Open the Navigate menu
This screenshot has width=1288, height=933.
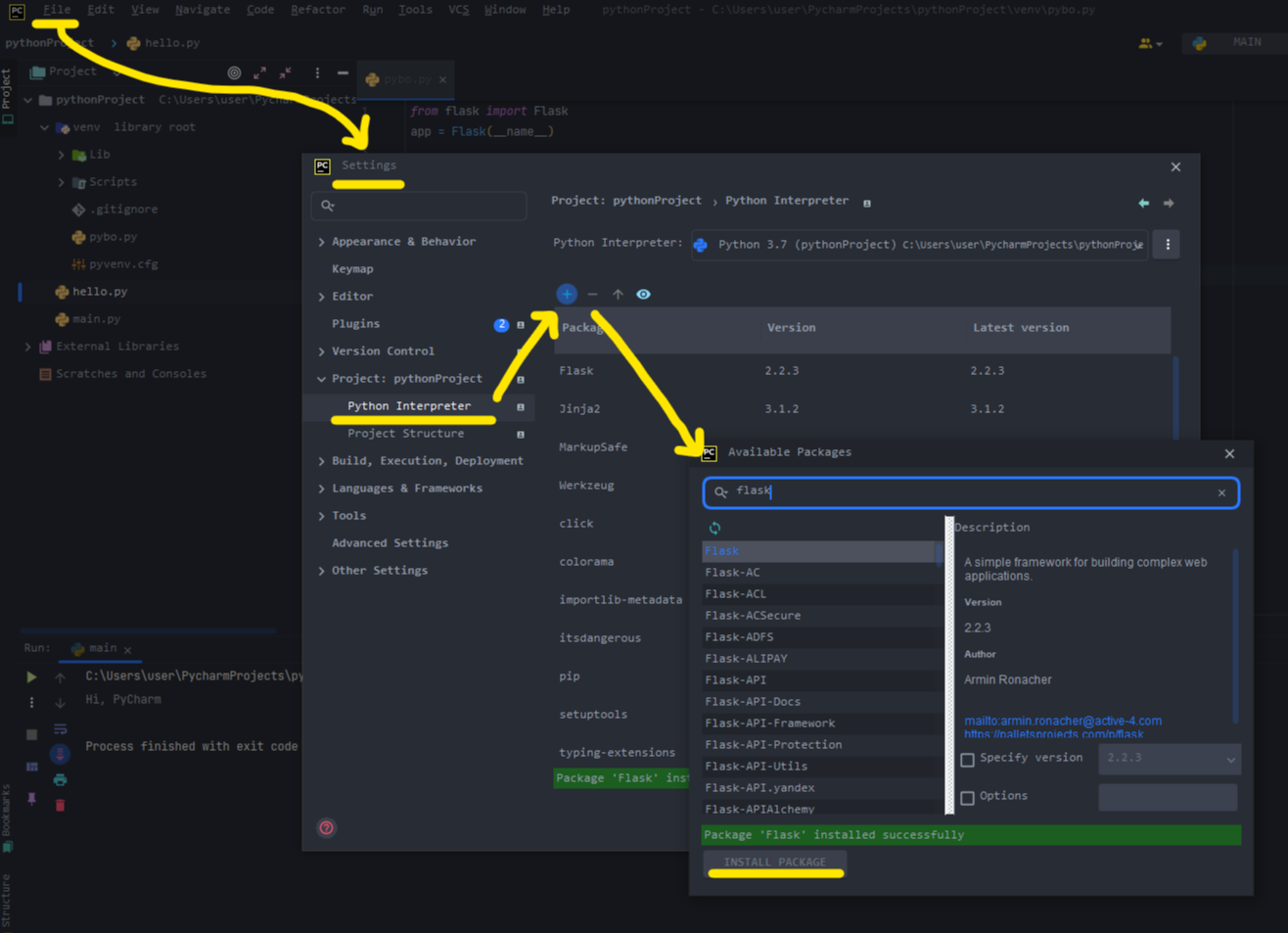(203, 10)
